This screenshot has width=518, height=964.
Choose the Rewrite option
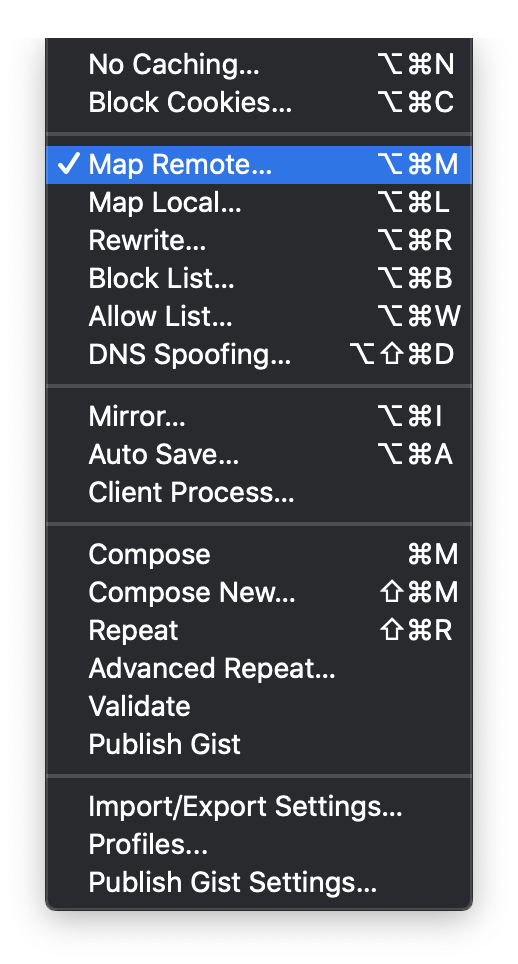259,240
